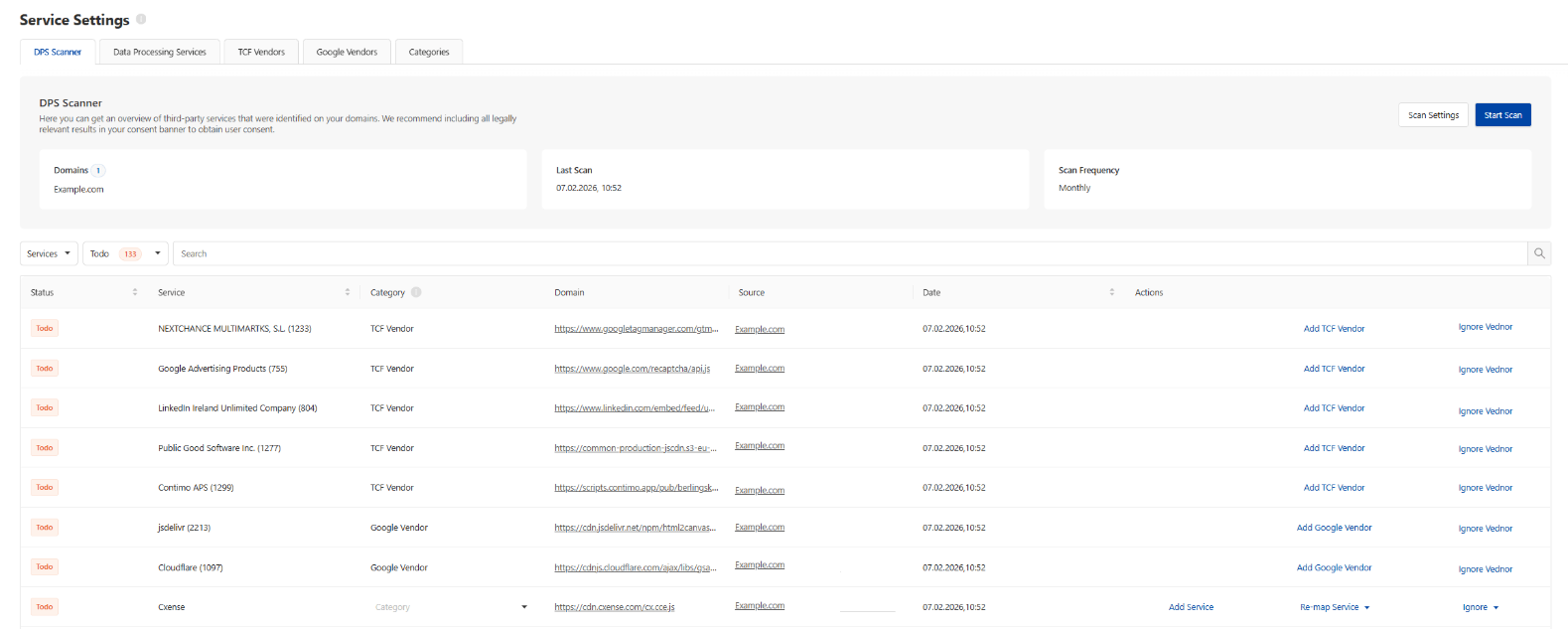Open the Todo status filter dropdown
1568x629 pixels.
[x=125, y=253]
